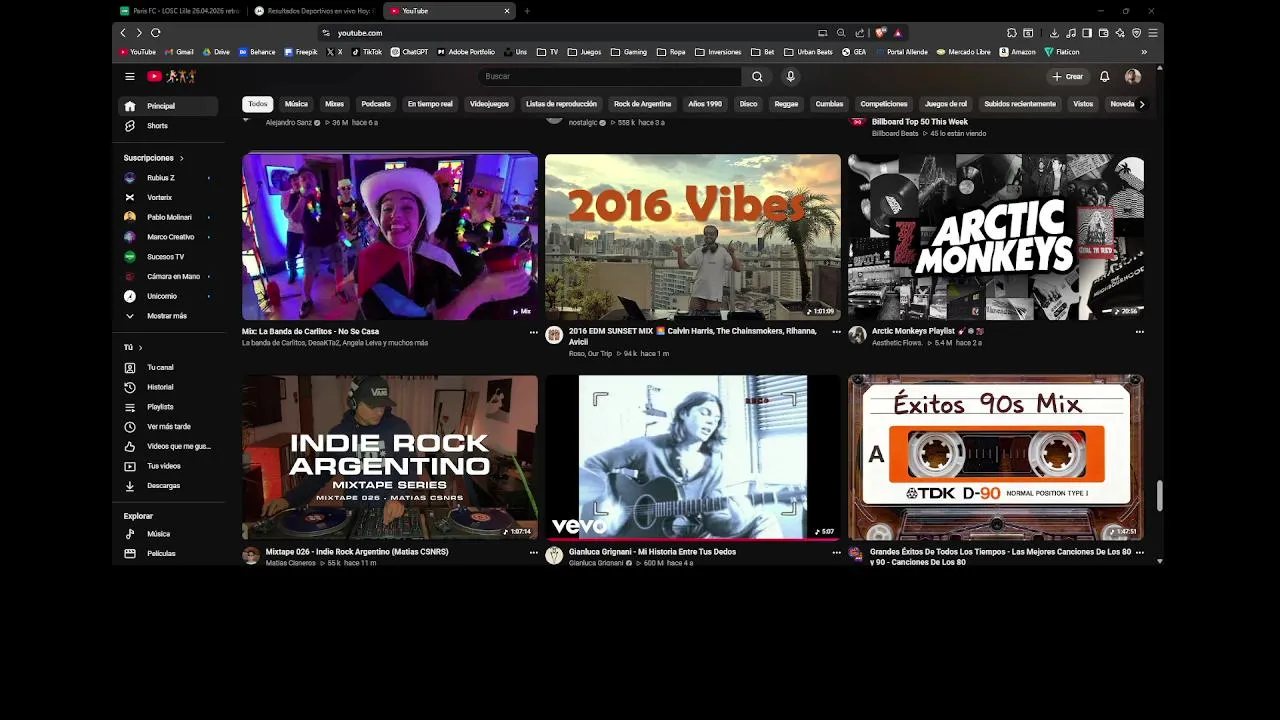Open options for Grandes Éxitos video
Image resolution: width=1280 pixels, height=720 pixels.
[x=1139, y=552]
